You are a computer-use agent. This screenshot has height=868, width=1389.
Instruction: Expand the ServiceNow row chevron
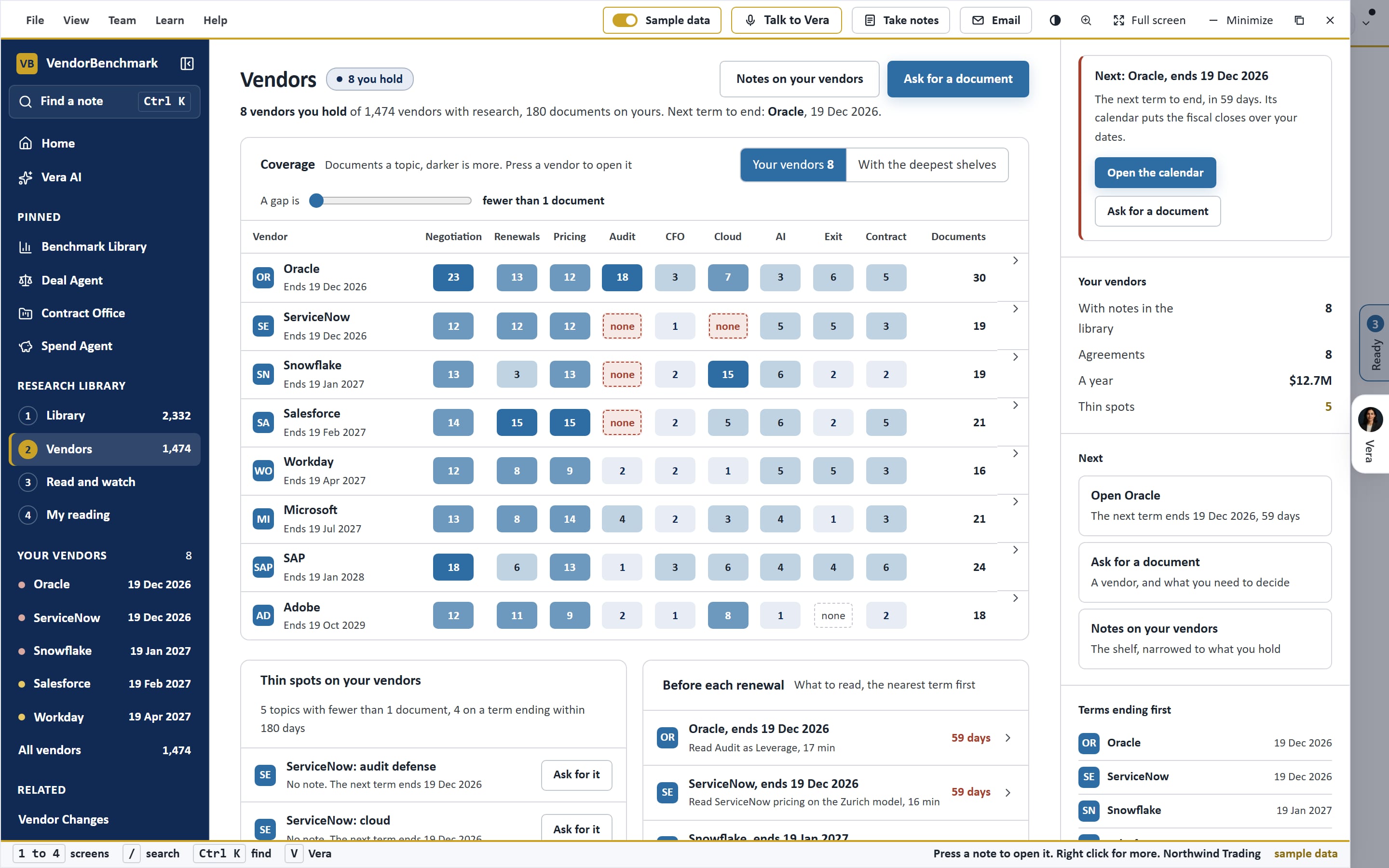[1015, 309]
